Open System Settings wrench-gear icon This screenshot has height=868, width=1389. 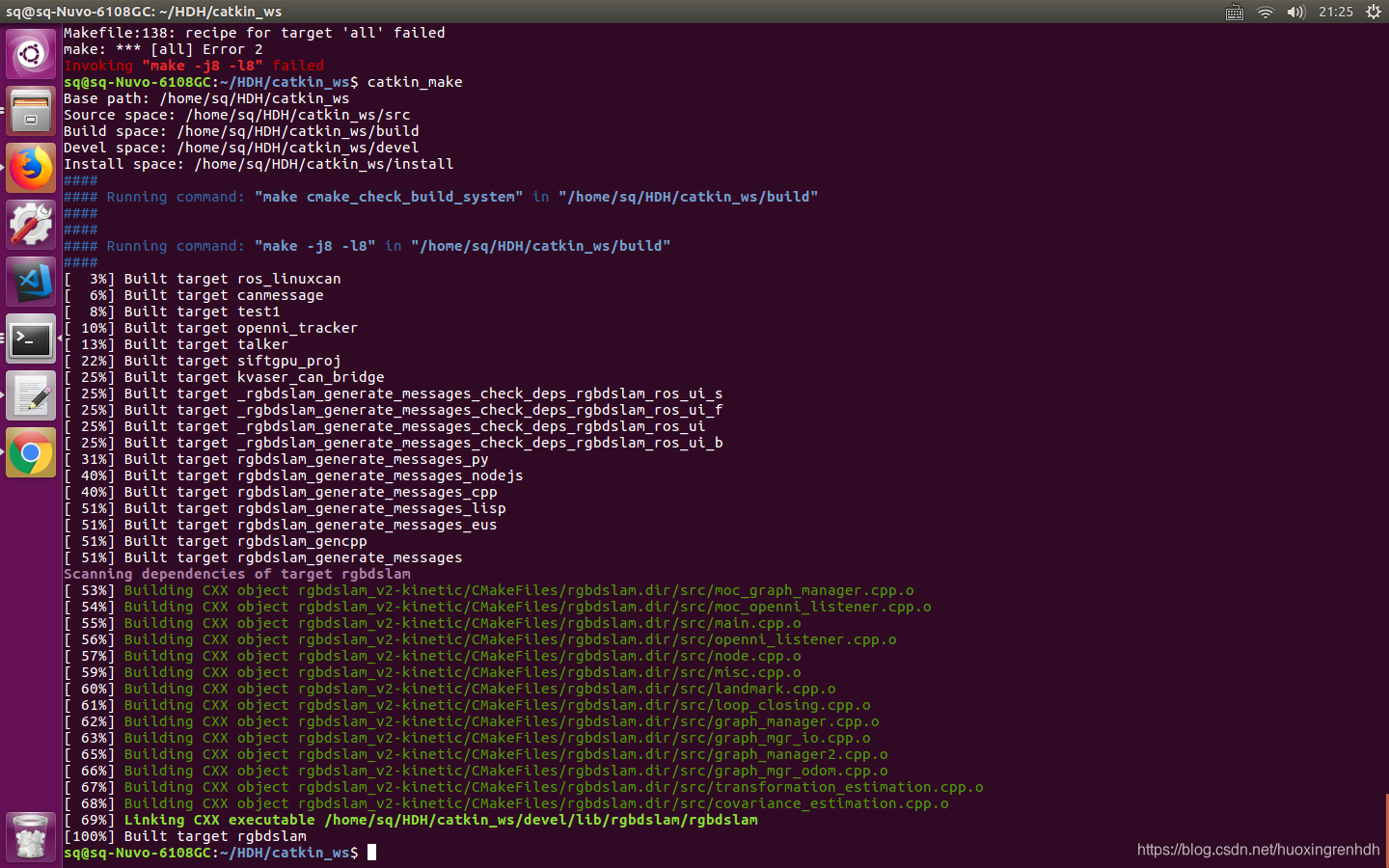pyautogui.click(x=31, y=225)
